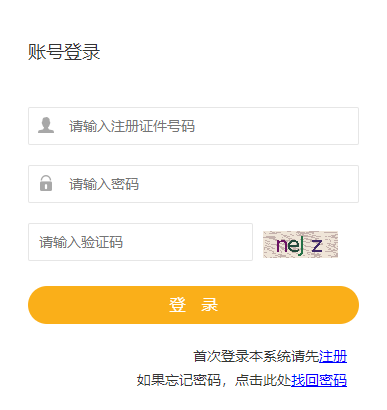
Task: Focus the 请输入注册证件号码 input field
Action: tap(193, 126)
